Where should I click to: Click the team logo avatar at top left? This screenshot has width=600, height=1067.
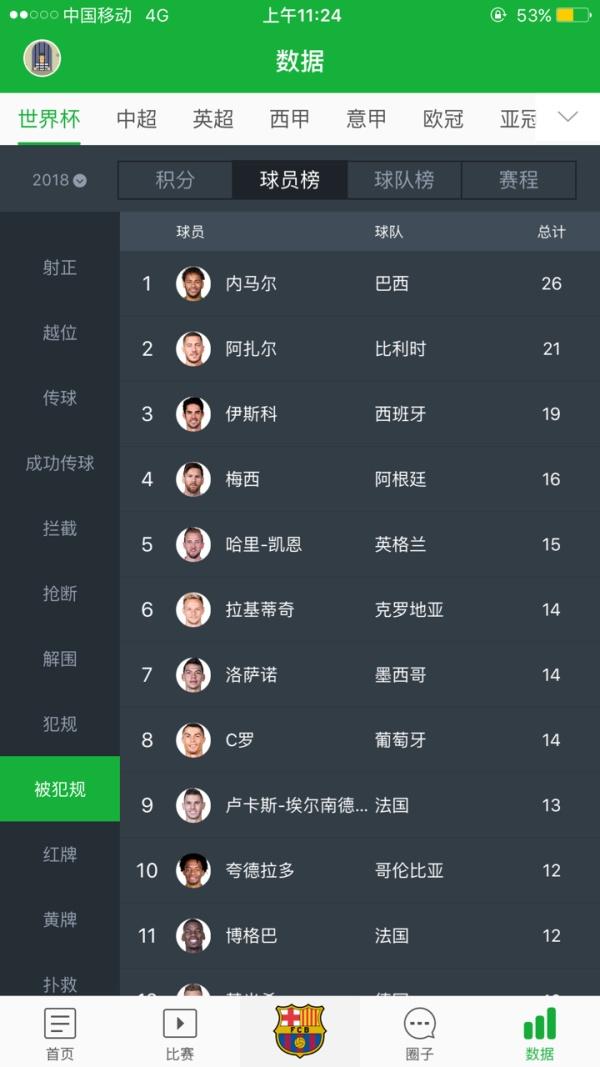click(x=40, y=58)
